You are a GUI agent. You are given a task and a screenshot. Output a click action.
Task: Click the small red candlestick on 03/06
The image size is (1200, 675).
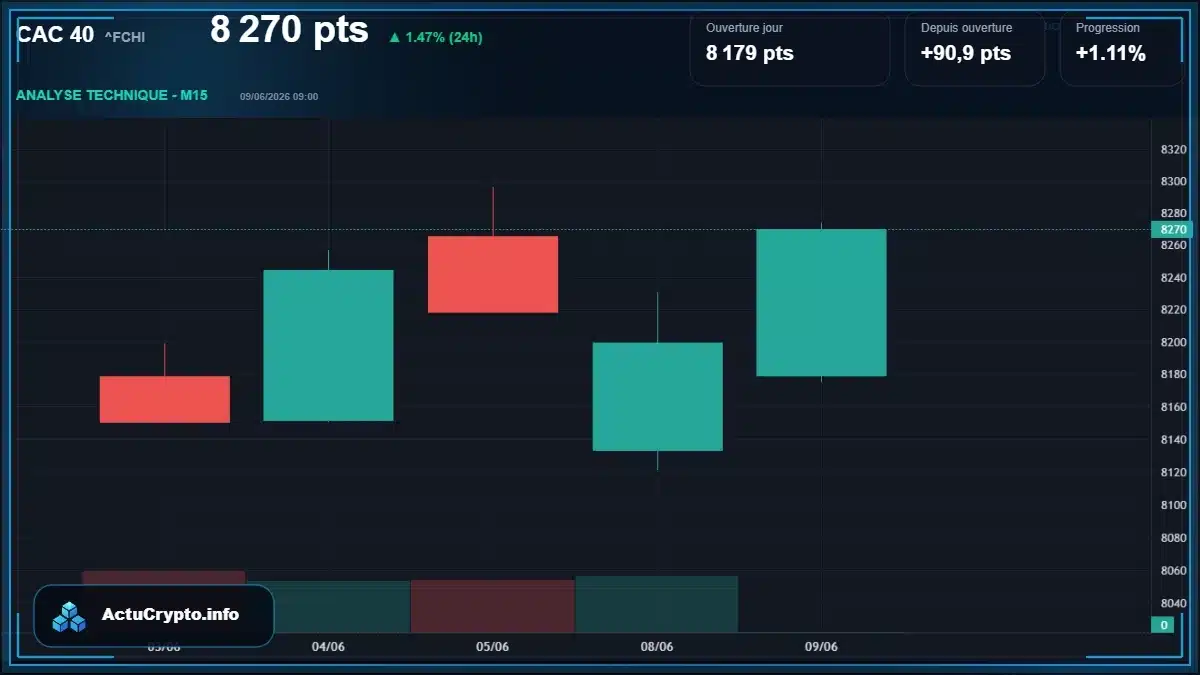[x=165, y=399]
